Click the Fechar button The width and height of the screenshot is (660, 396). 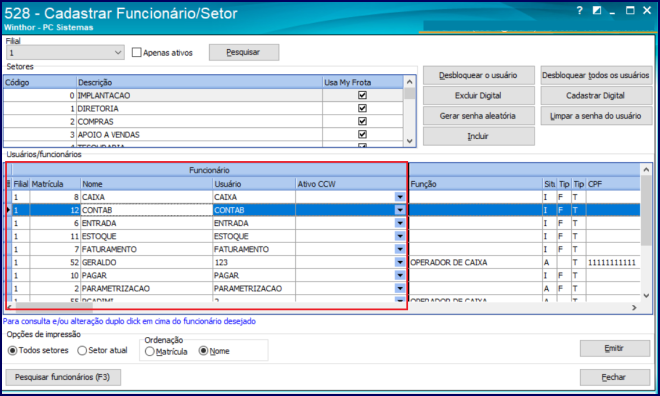(615, 377)
